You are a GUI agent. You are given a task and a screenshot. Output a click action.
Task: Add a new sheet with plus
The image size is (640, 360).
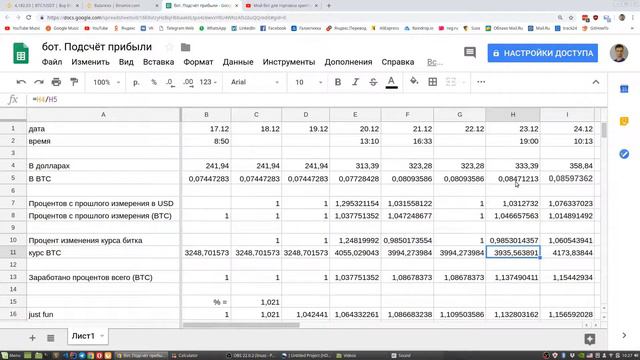[32, 338]
